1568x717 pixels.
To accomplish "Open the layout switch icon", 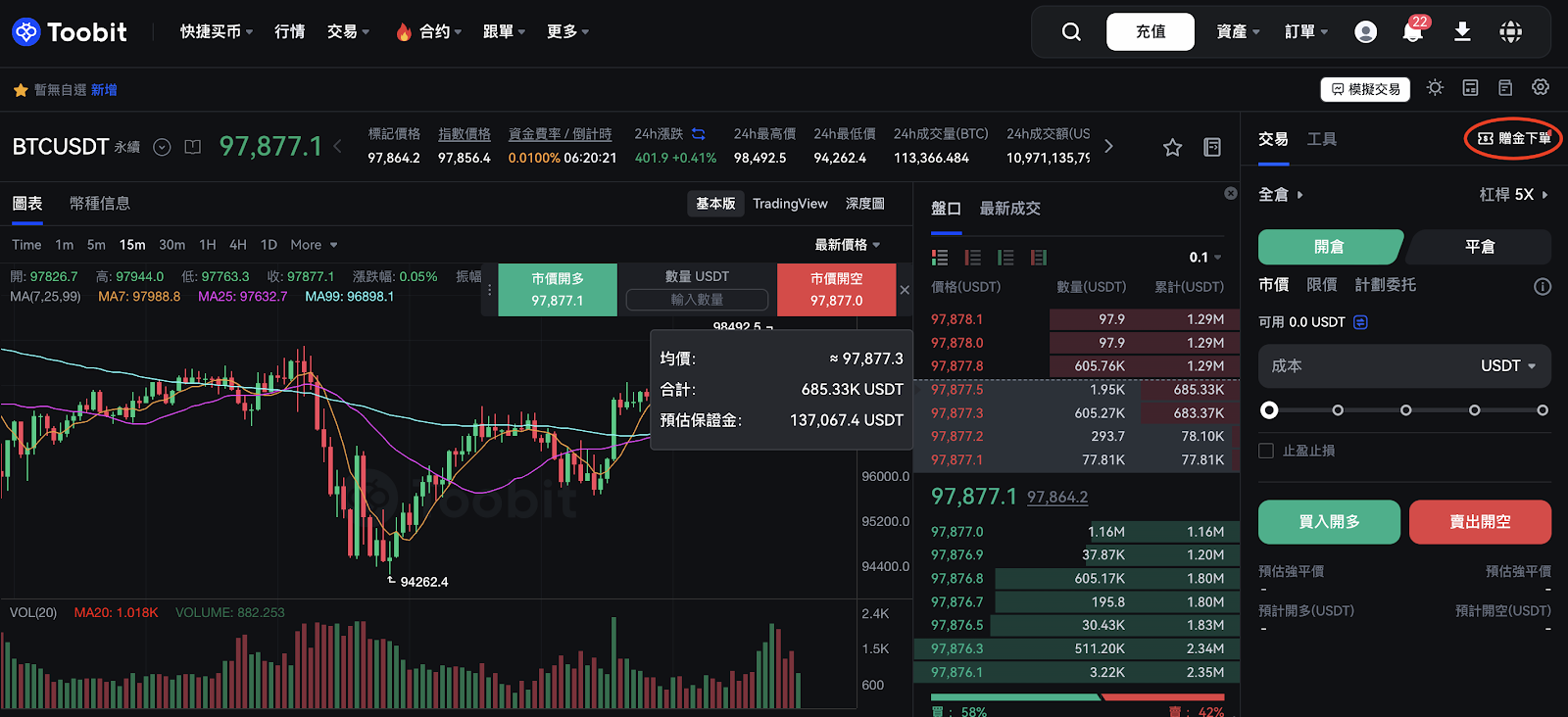I will click(x=1470, y=88).
